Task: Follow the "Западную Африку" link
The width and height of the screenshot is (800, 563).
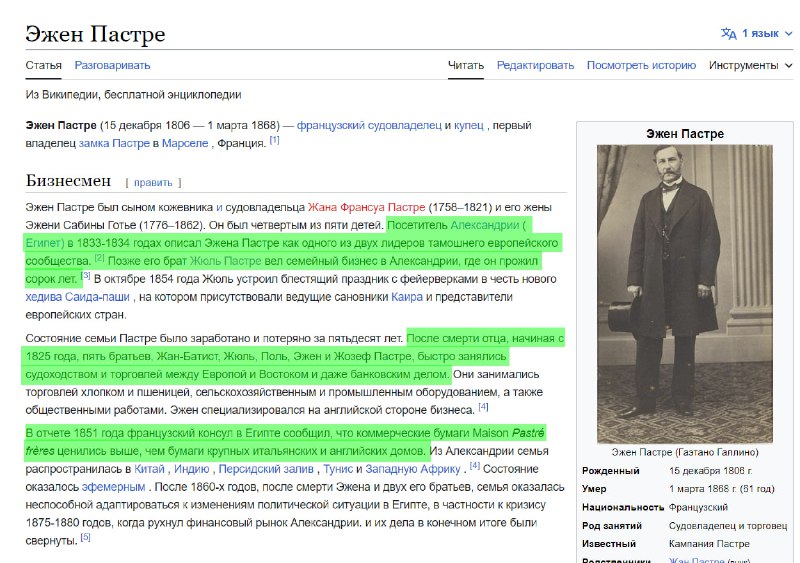Action: tap(413, 469)
